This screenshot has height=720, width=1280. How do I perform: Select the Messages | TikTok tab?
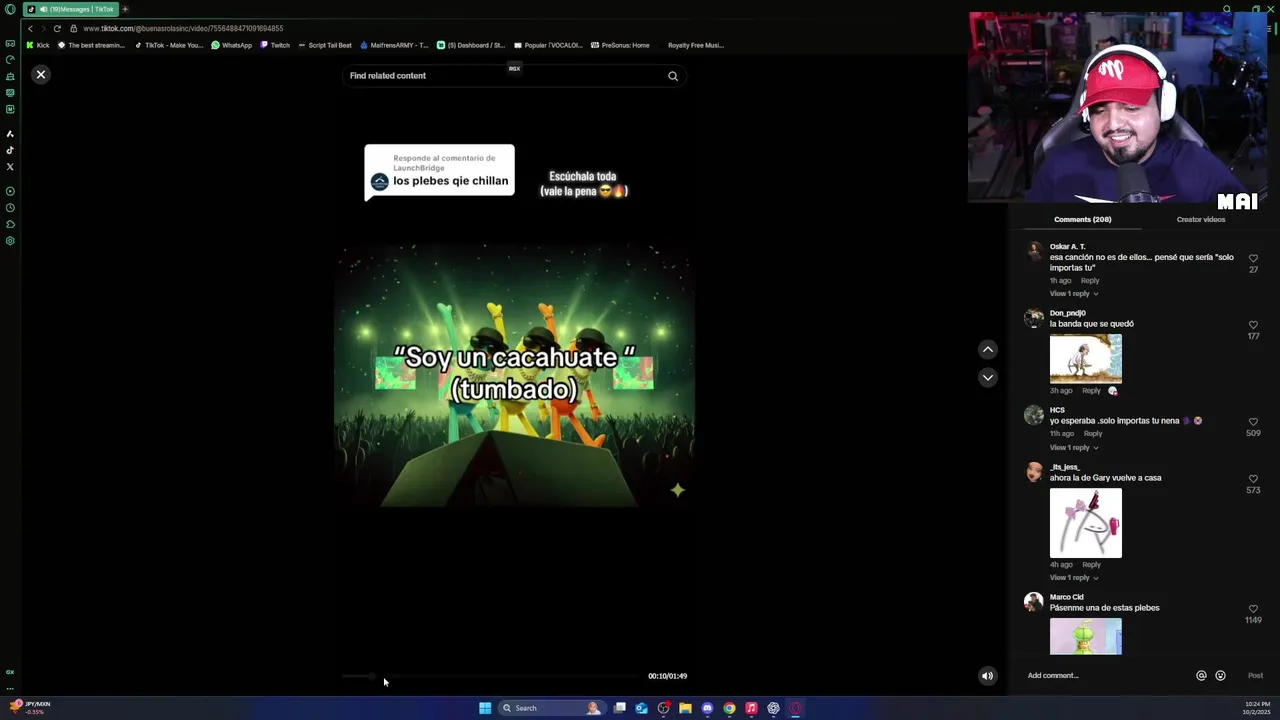pyautogui.click(x=70, y=9)
